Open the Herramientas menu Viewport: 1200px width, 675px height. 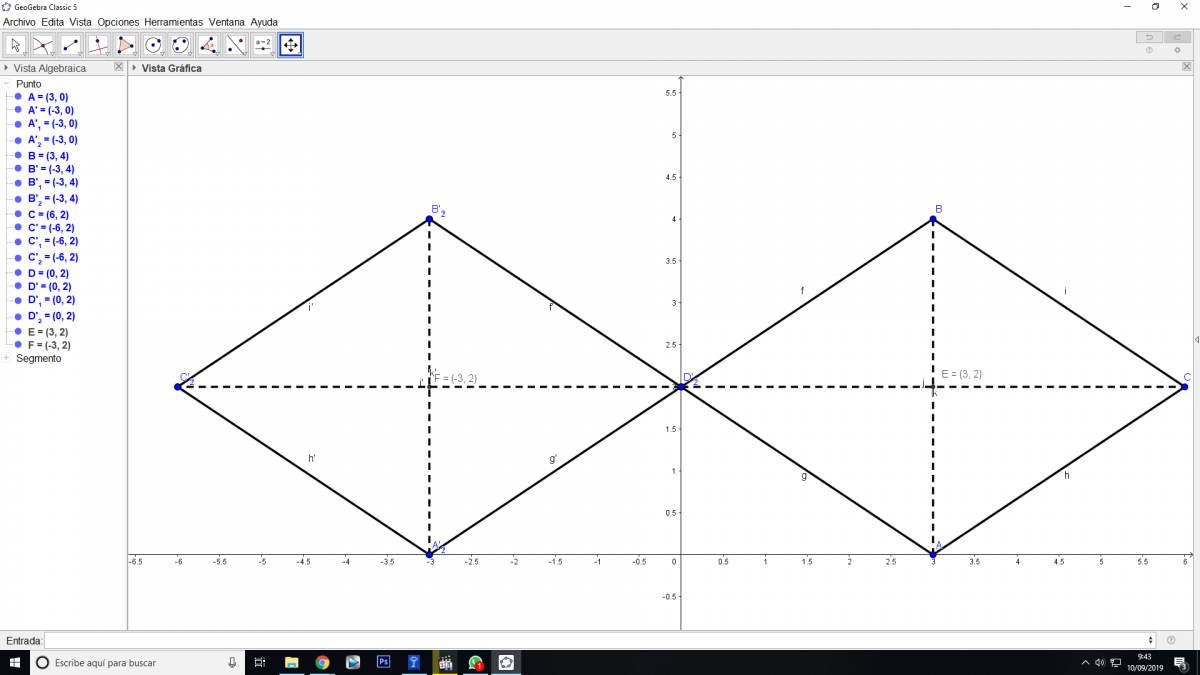174,21
